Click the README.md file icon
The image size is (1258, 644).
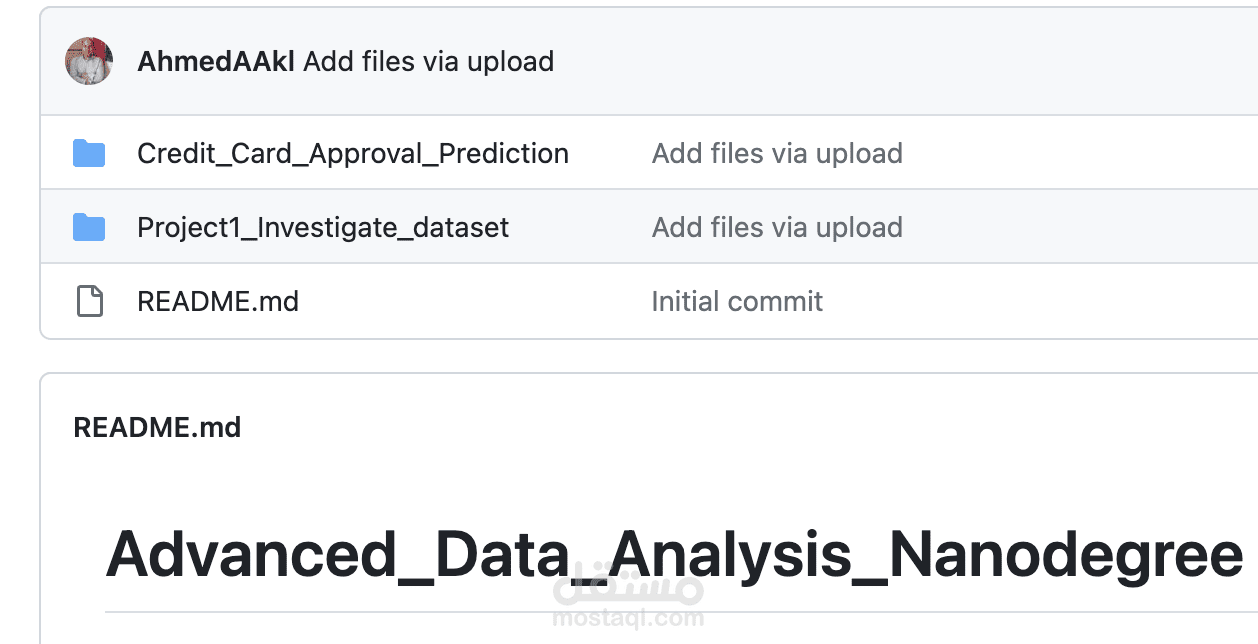click(90, 301)
